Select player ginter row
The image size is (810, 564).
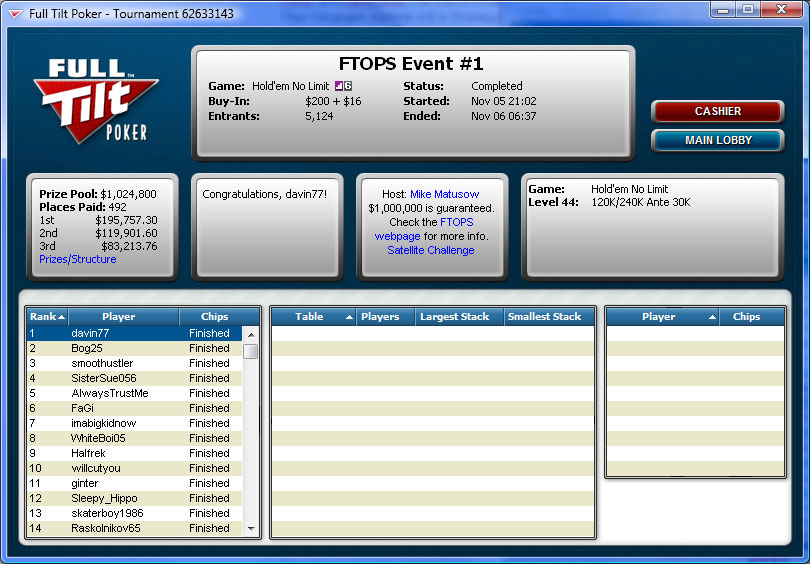click(134, 483)
